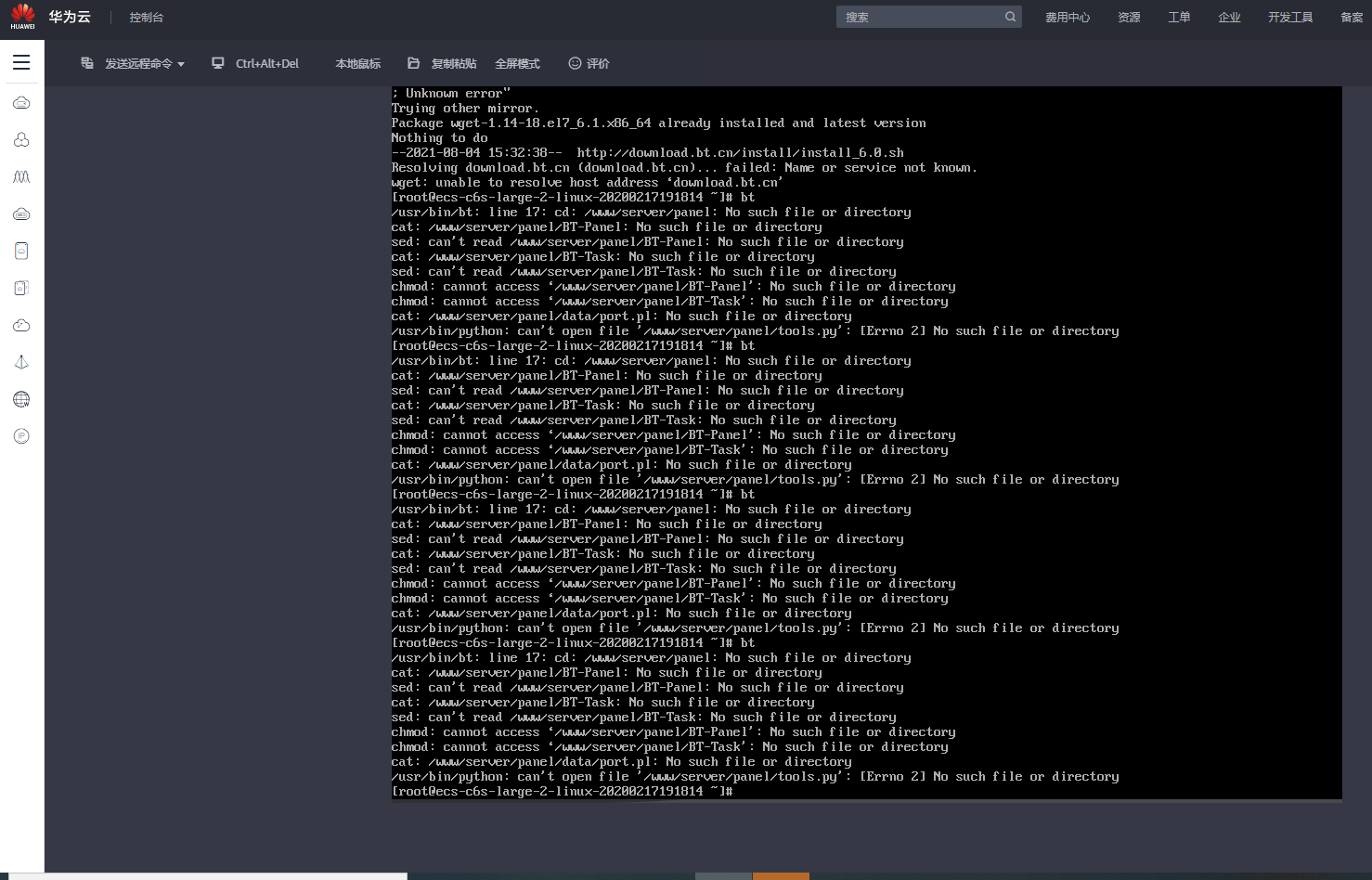Screen dimensions: 1372x880
Task: Send Ctrl+Alt+Del to the remote server
Action: coord(256,63)
